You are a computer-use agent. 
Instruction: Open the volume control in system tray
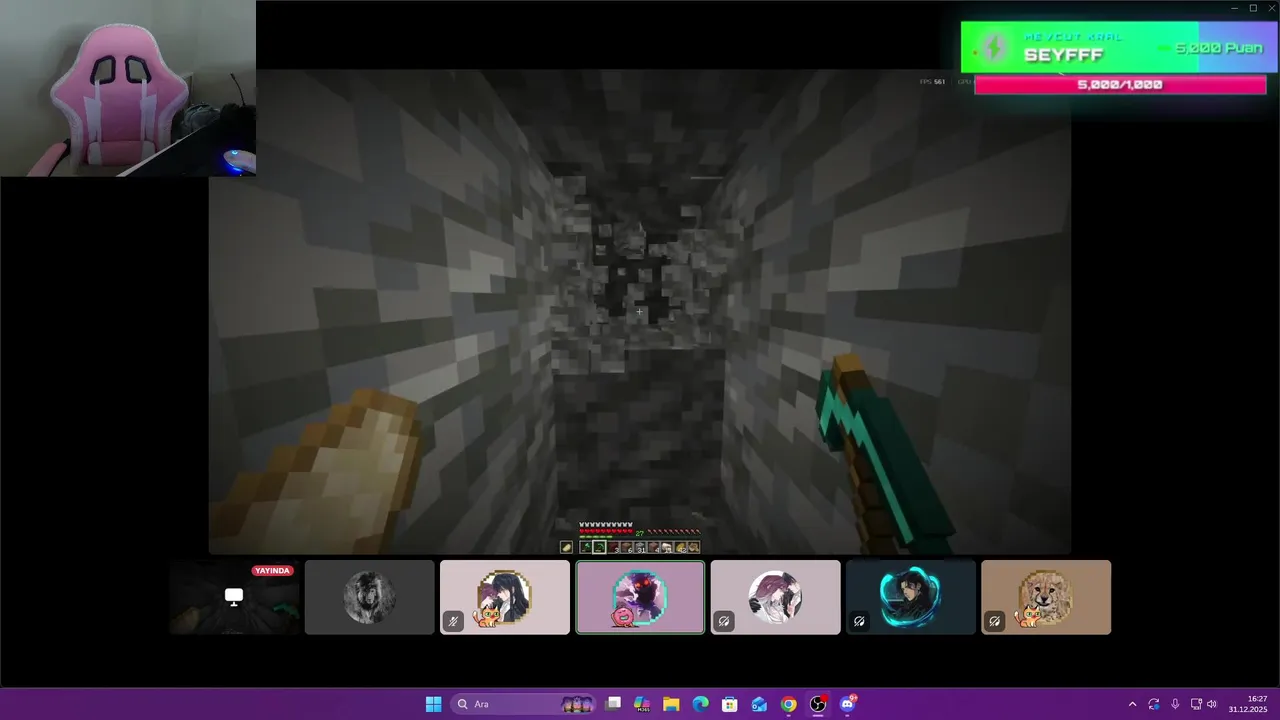coord(1212,704)
